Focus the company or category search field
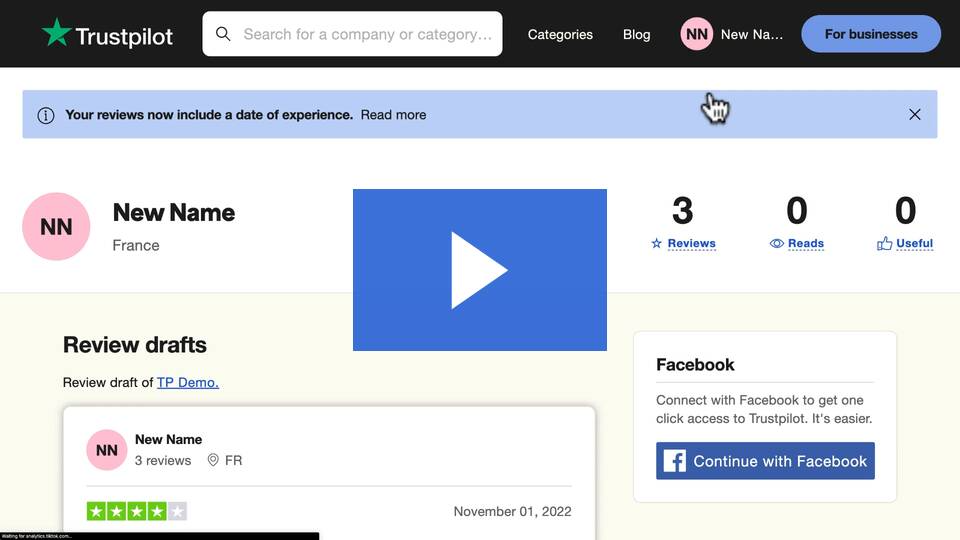 (352, 34)
